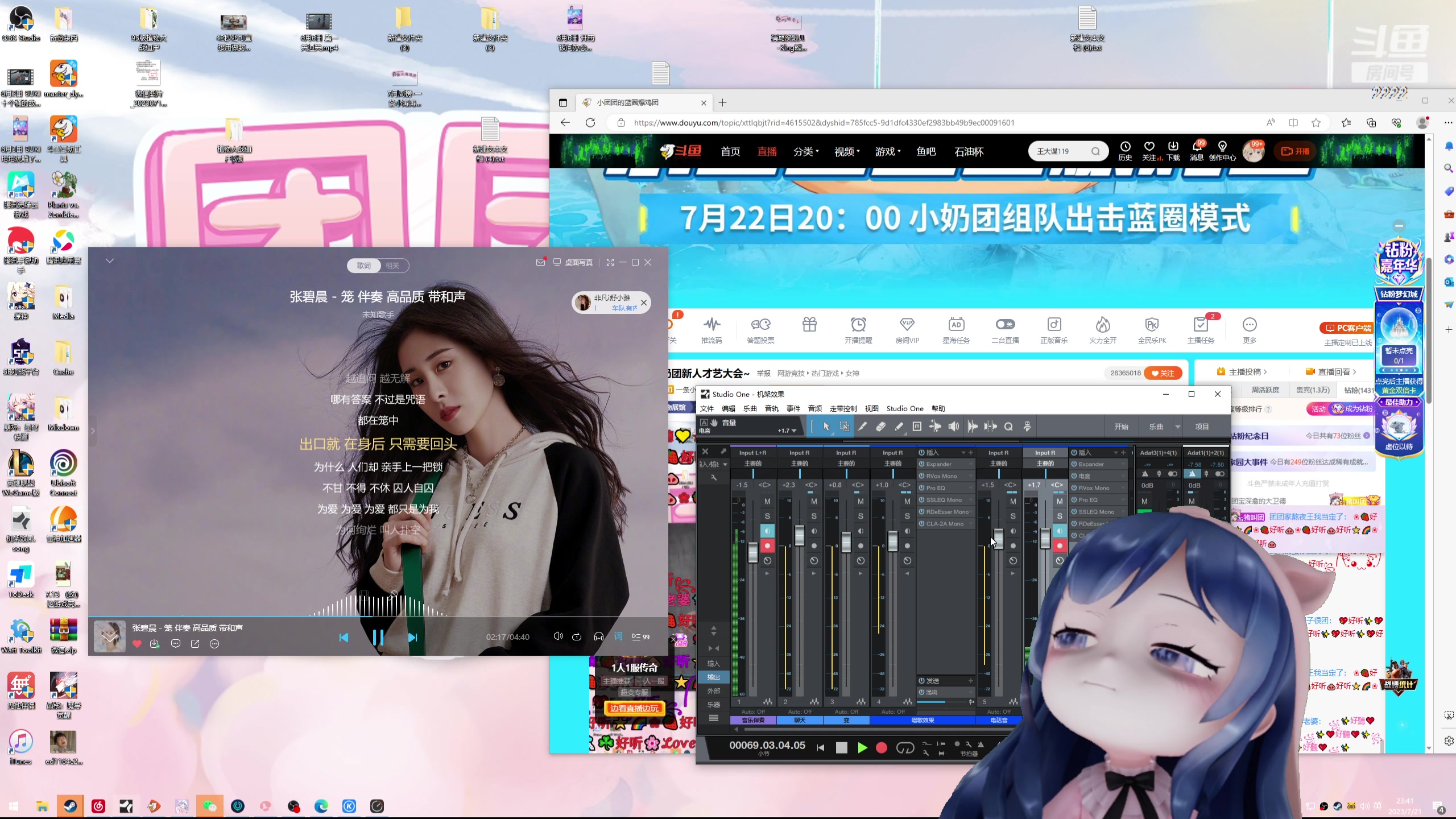
Task: Click the 开播提醒 alarm clock icon
Action: (x=858, y=330)
